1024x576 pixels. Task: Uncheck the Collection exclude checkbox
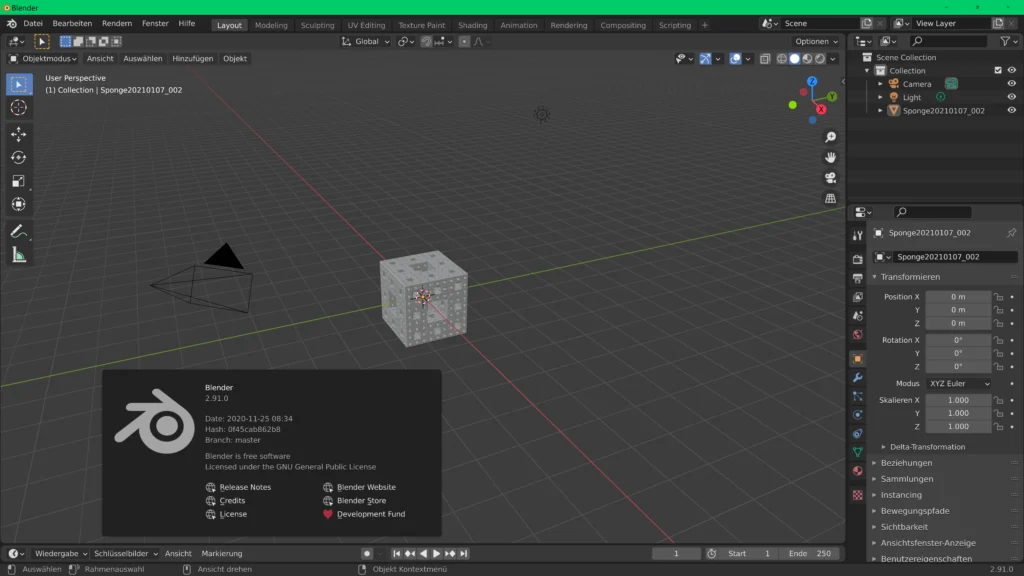pos(997,70)
